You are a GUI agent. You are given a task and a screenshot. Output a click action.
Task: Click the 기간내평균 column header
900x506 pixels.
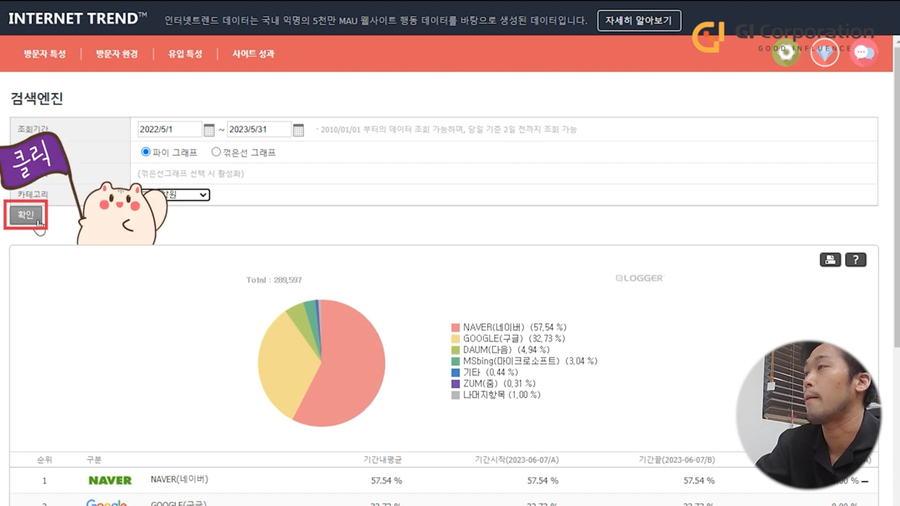383,460
